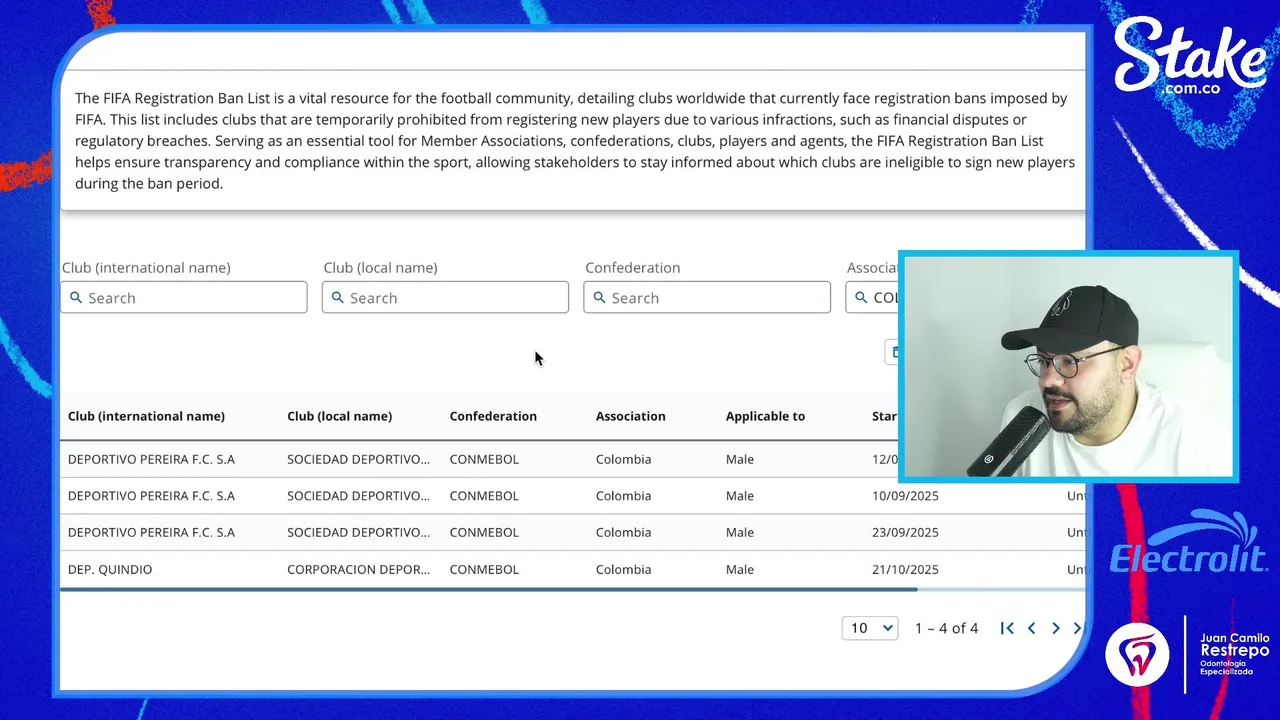Image resolution: width=1280 pixels, height=720 pixels.
Task: Click Colombia in the DEP. QUINDIO row
Action: [x=623, y=569]
